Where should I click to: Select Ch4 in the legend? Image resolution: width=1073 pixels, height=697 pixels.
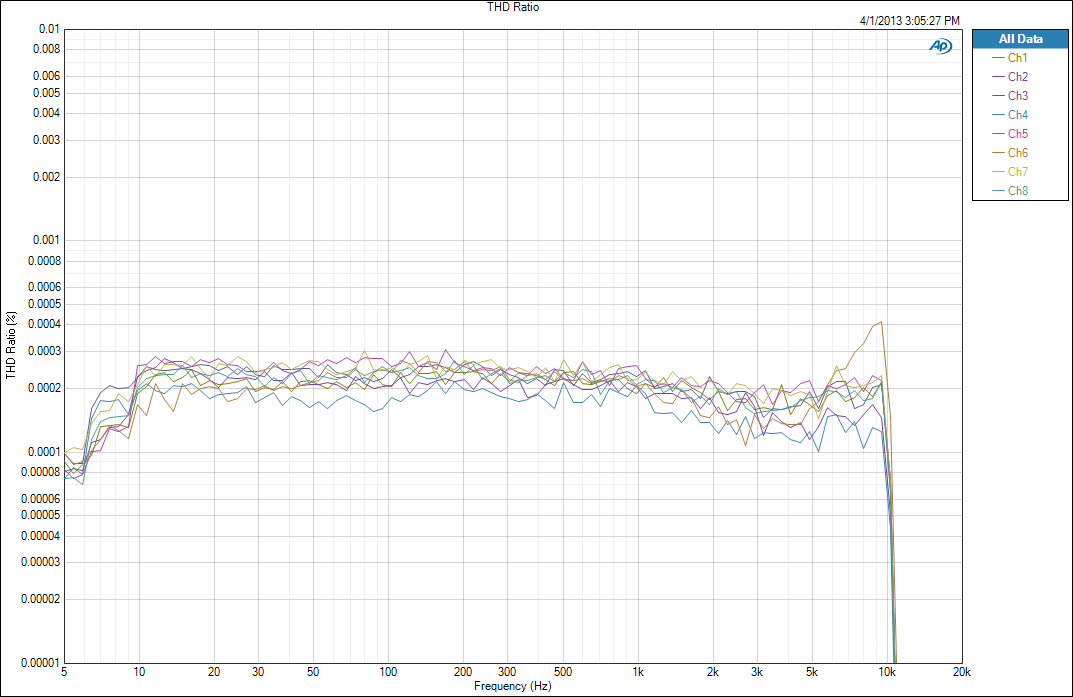click(1010, 115)
